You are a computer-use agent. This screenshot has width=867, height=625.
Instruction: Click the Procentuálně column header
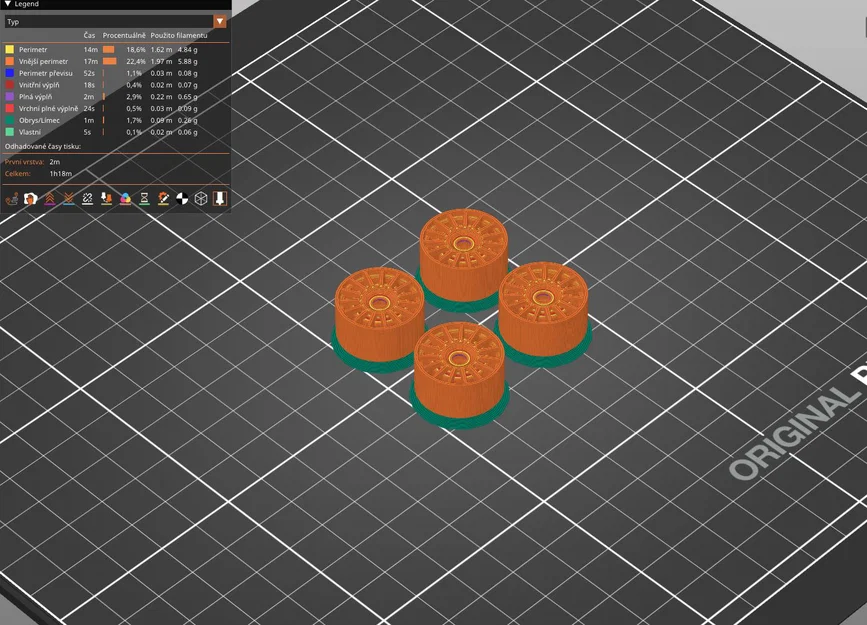124,35
